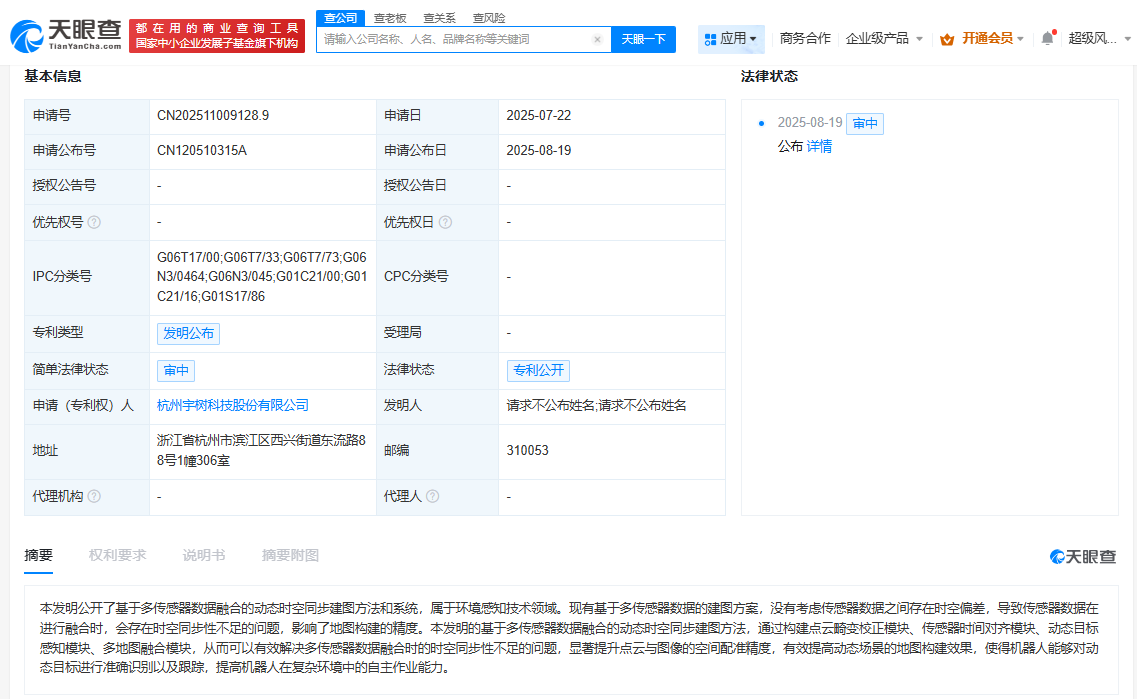Switch to the 查老板 search tab
Image resolution: width=1137 pixels, height=699 pixels.
click(x=389, y=17)
